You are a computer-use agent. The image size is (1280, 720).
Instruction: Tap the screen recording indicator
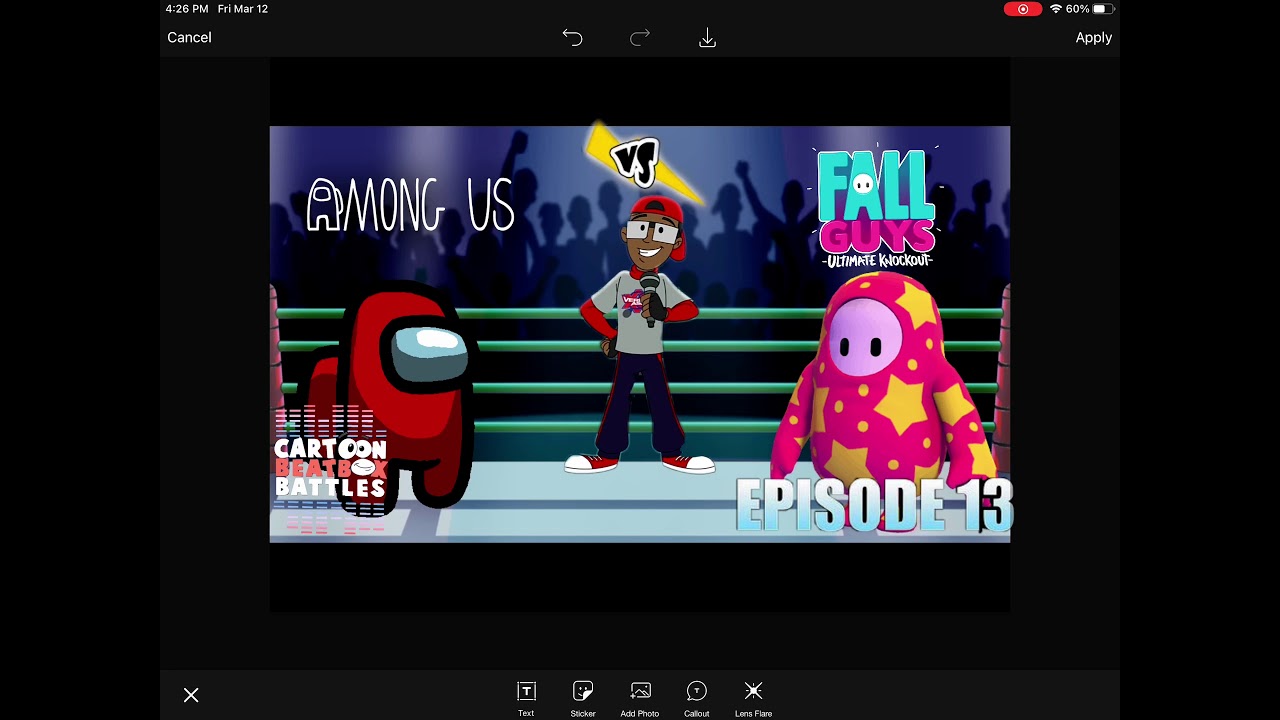[x=1023, y=9]
